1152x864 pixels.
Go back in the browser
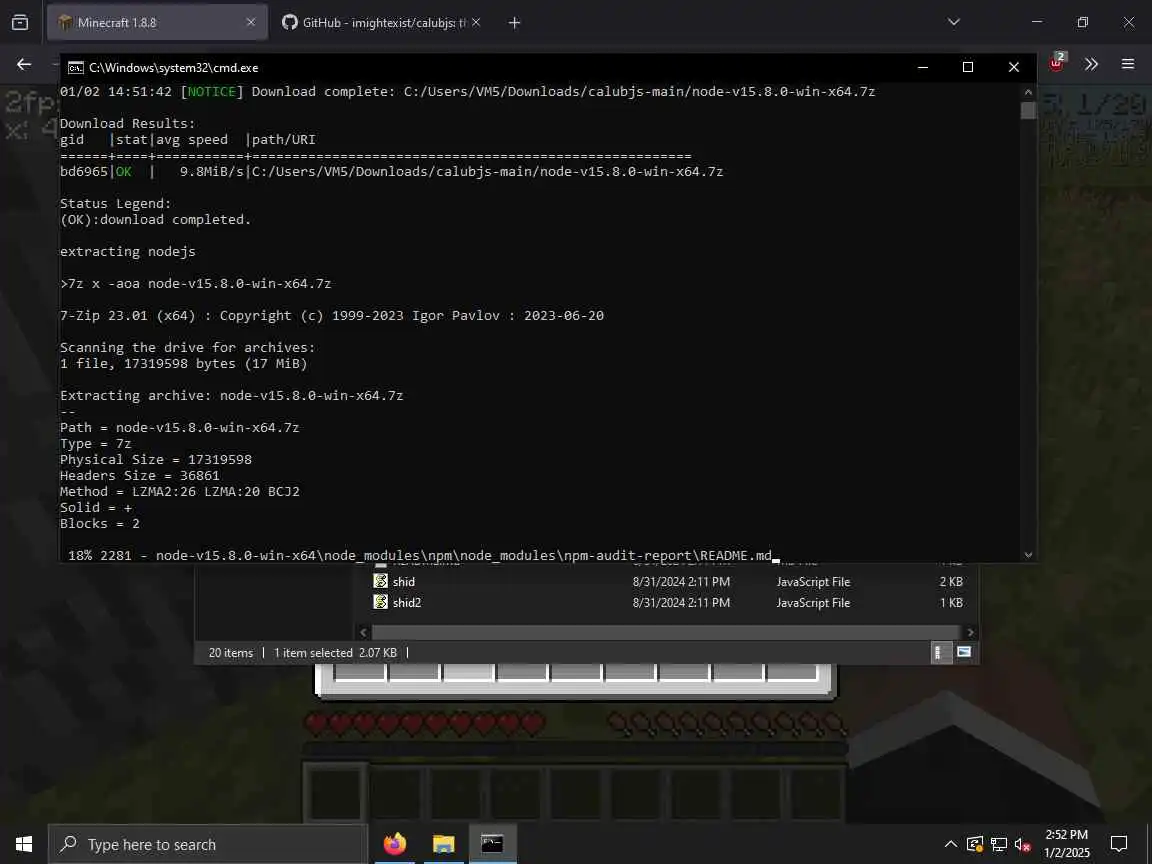point(24,65)
